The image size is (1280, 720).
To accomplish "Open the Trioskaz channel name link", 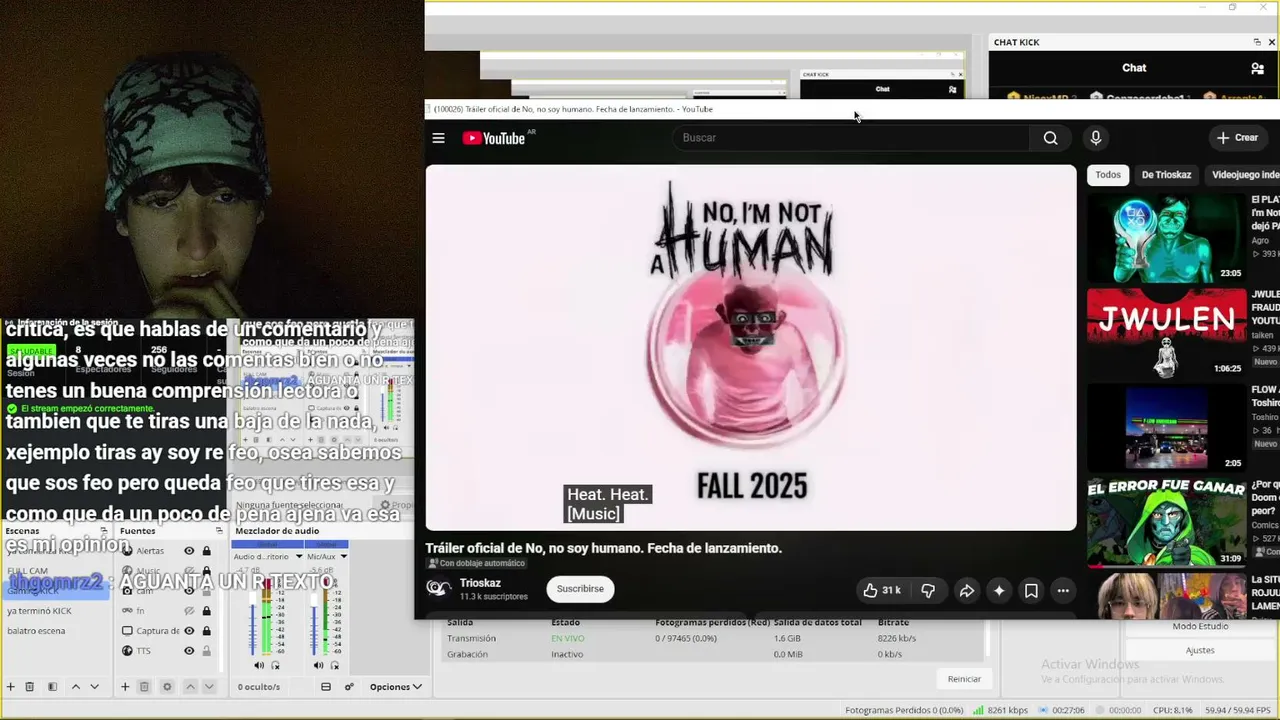I will click(480, 583).
